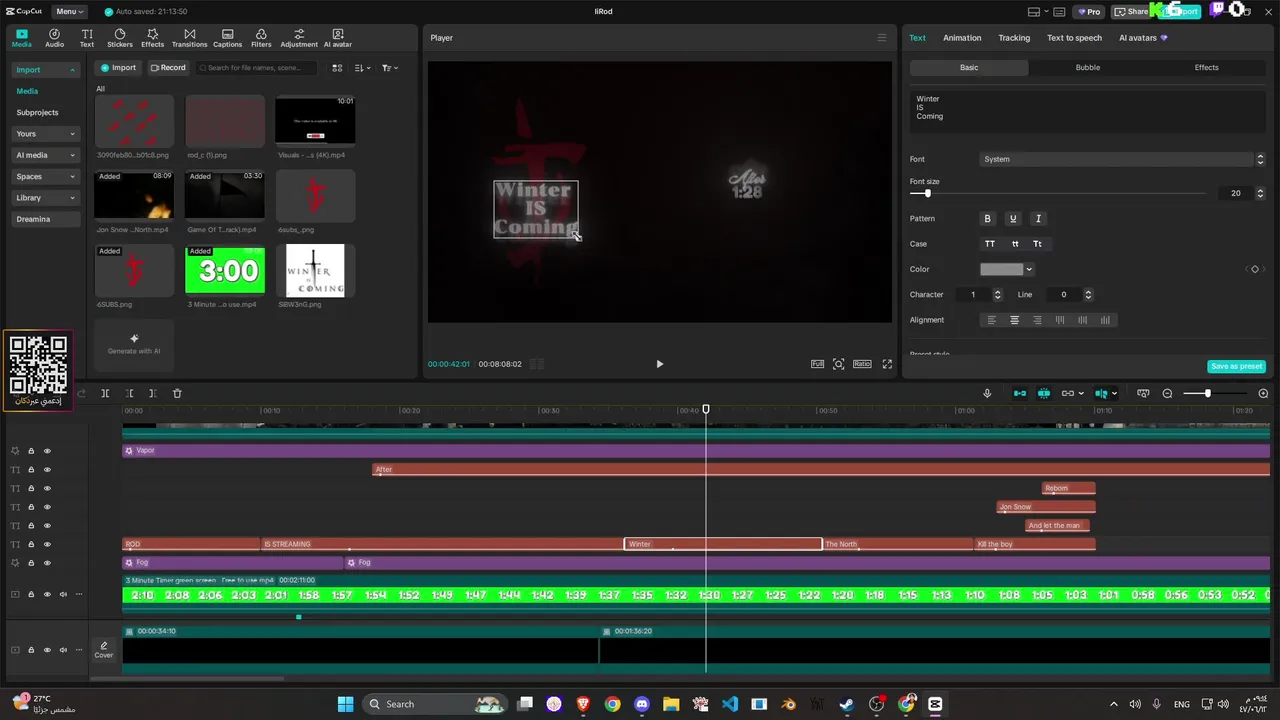Select the Split tool in timeline toolbar
The height and width of the screenshot is (720, 1280).
click(x=105, y=393)
